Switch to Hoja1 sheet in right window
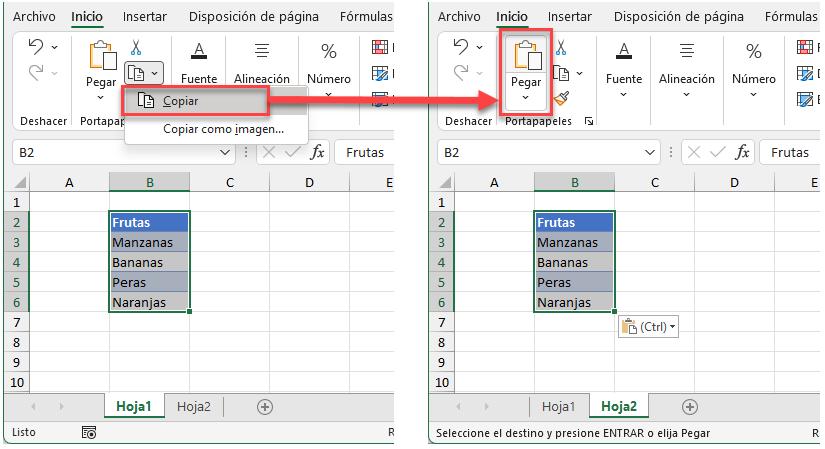The image size is (825, 449). (558, 406)
